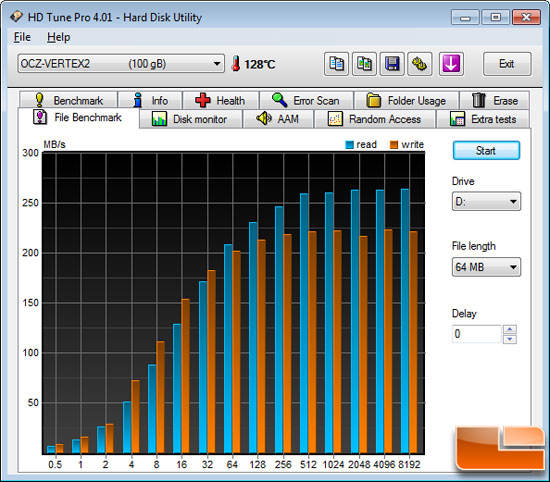Click into the Delay value field
The height and width of the screenshot is (482, 550).
[x=477, y=334]
